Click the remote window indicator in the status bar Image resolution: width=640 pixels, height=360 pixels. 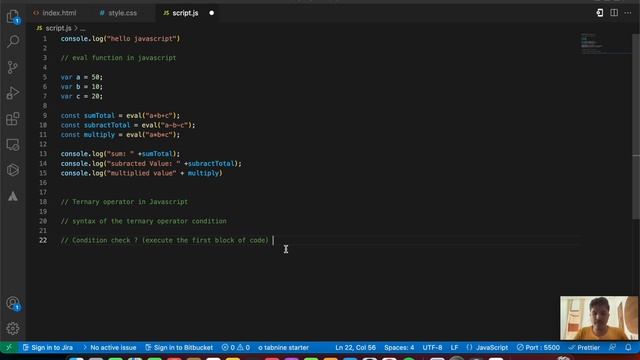click(x=9, y=348)
